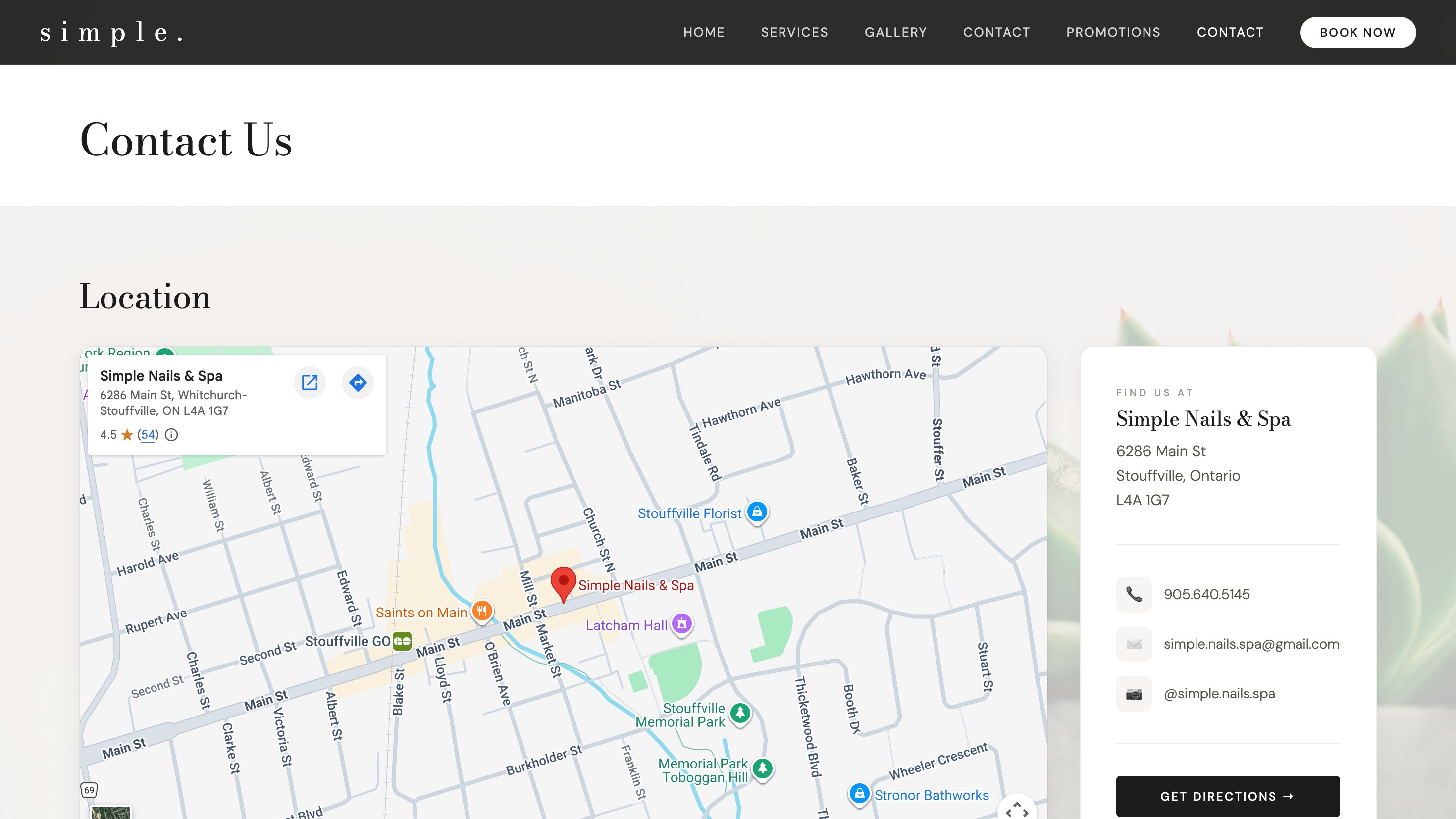Screen dimensions: 1456x819
Task: Click the Get Directions button
Action: click(x=1228, y=796)
